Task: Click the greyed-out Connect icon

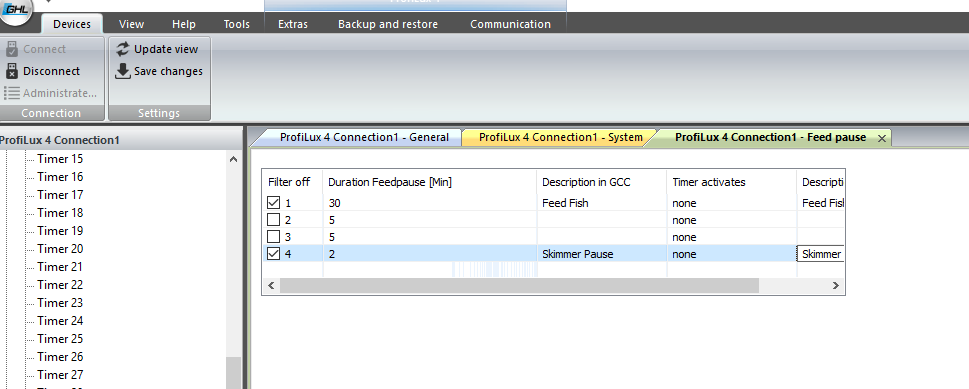Action: 12,49
